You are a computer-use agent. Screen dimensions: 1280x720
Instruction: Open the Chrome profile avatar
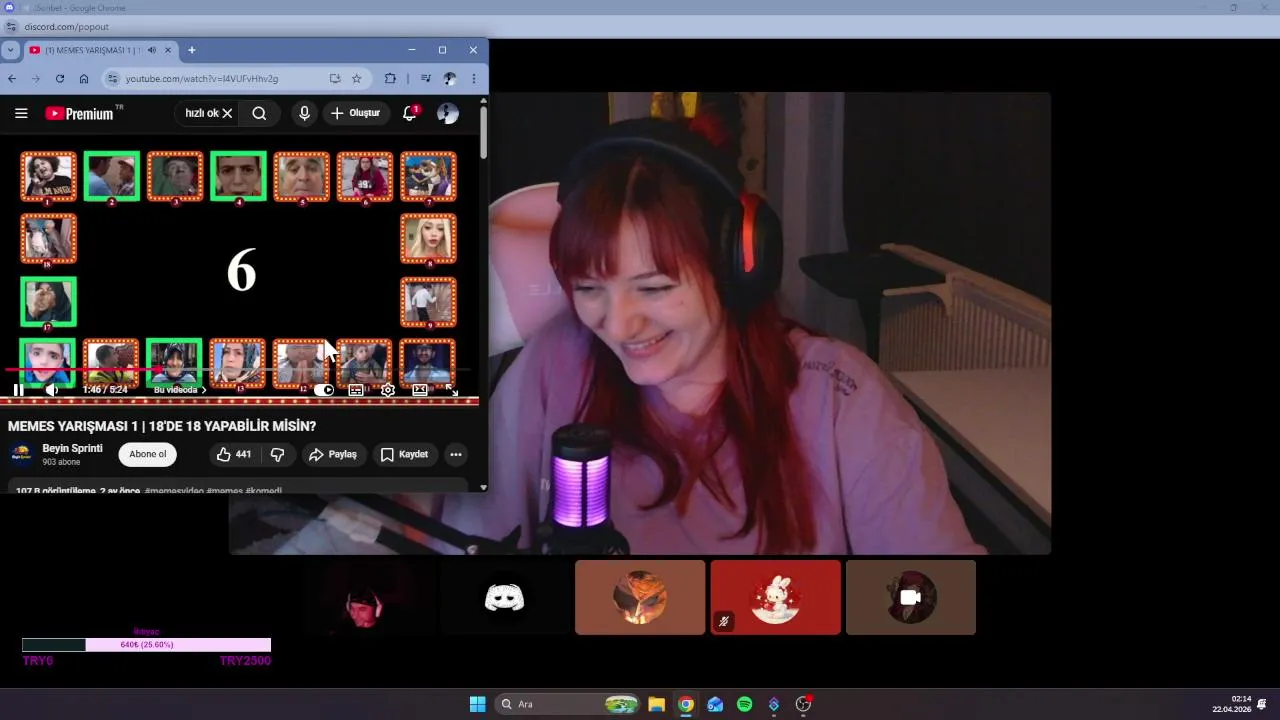450,79
